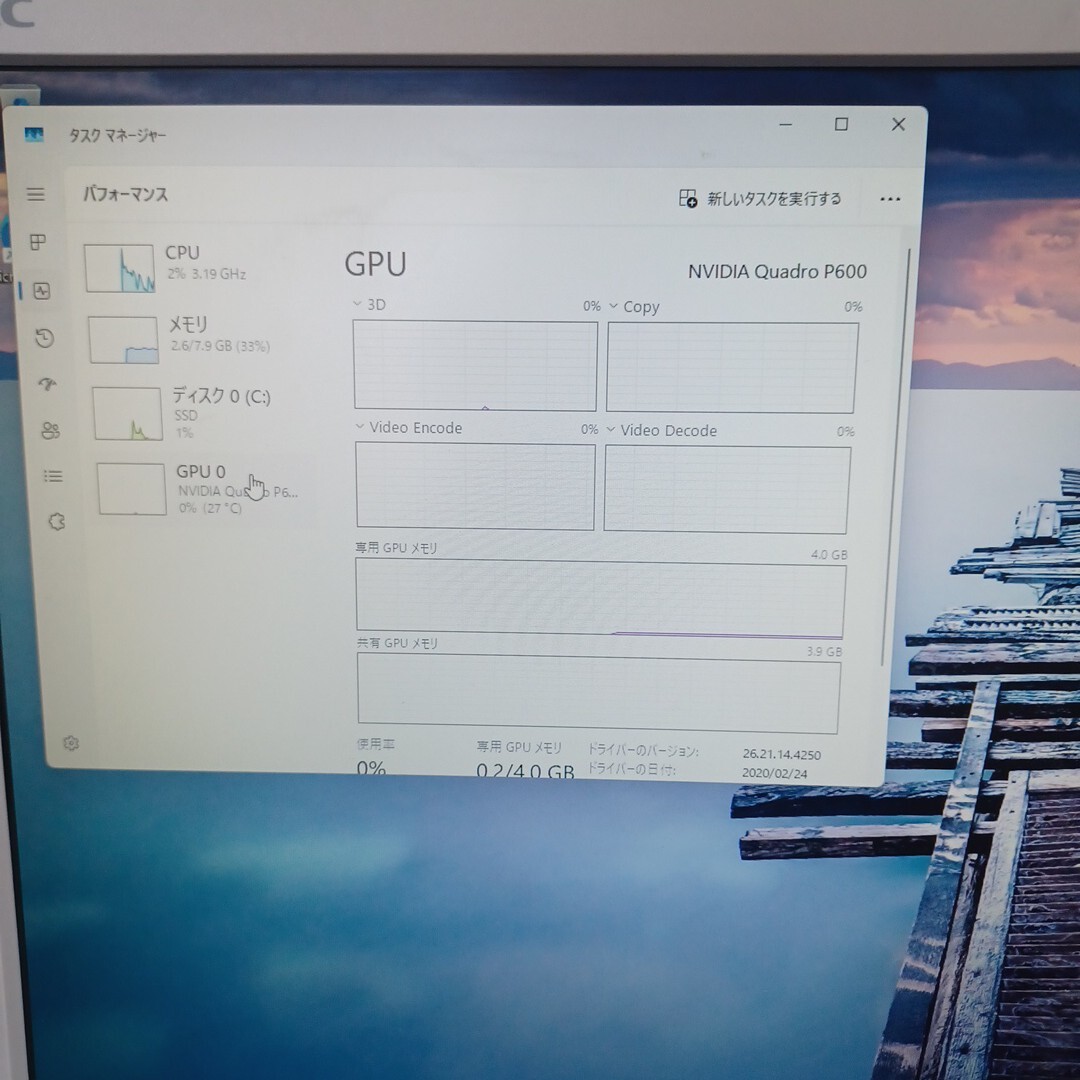Open the Startup apps page icon
The width and height of the screenshot is (1080, 1080).
[x=48, y=384]
